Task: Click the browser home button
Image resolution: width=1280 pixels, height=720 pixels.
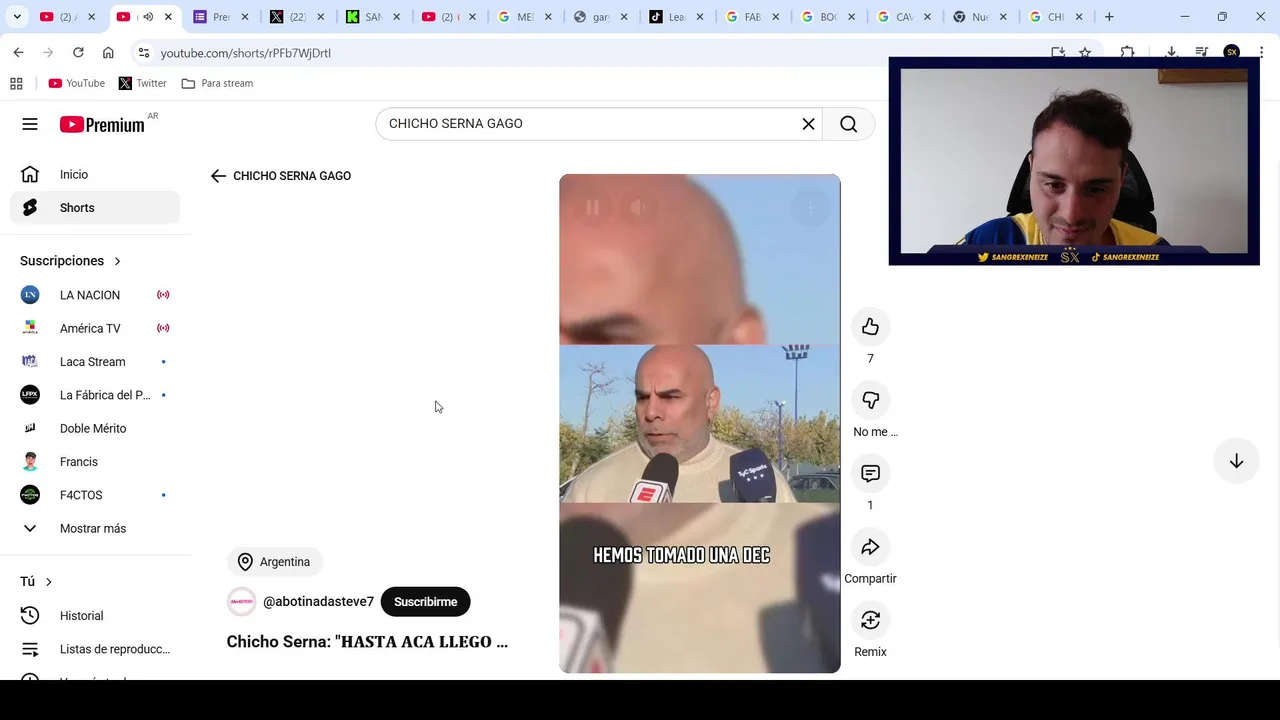Action: point(108,52)
